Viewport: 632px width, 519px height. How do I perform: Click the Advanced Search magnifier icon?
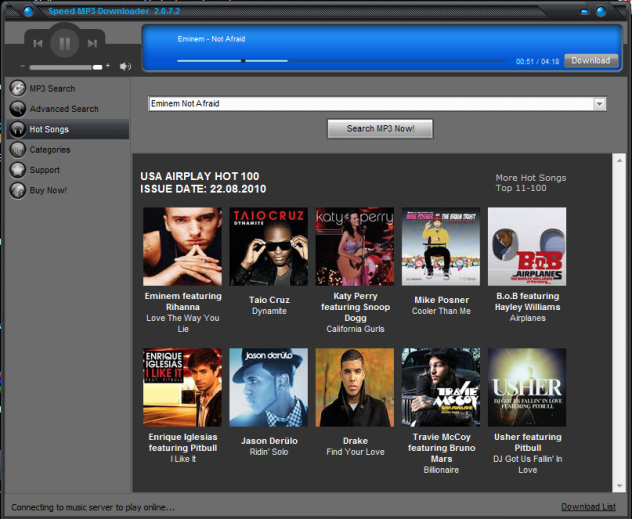point(18,109)
